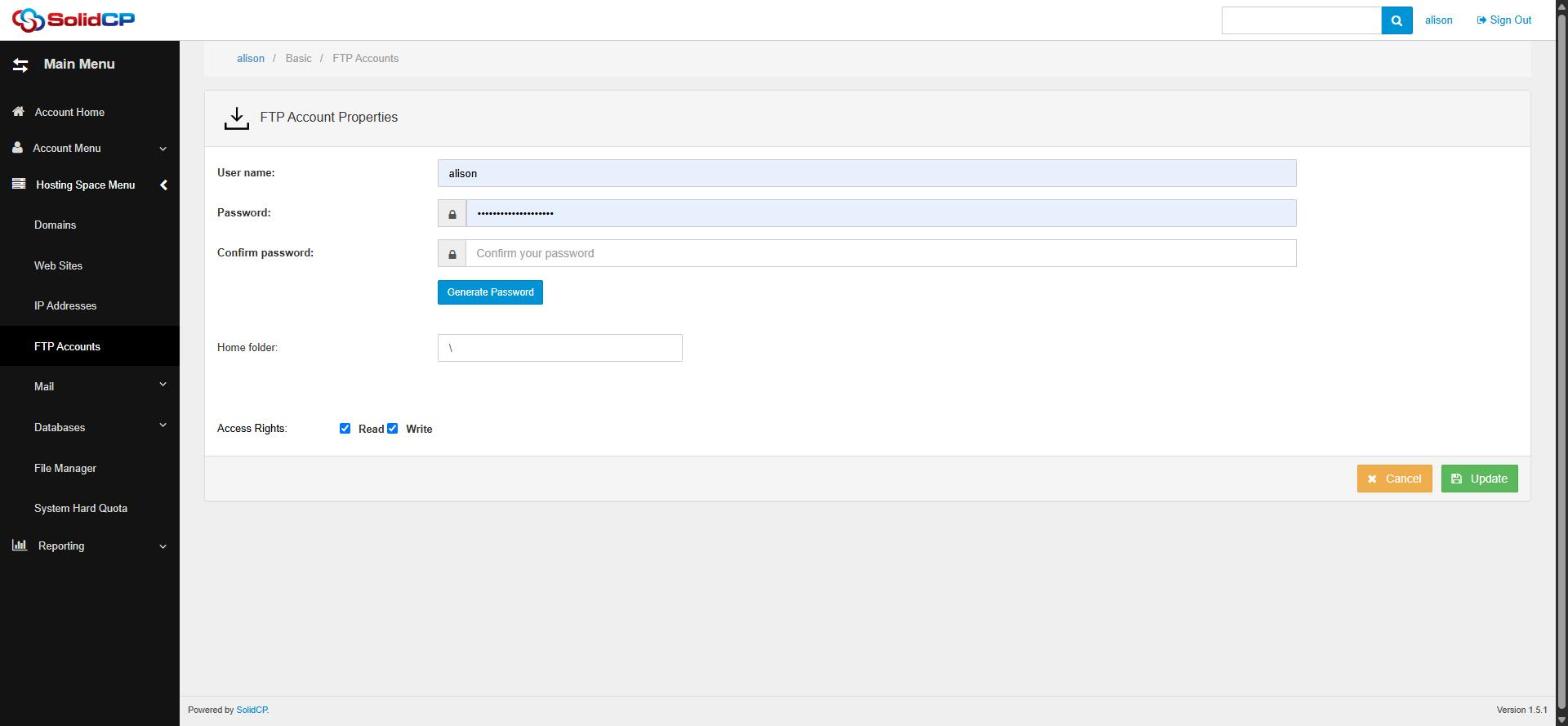Screen dimensions: 1568x726
Task: Open Web Sites in the sidebar
Action: (58, 266)
